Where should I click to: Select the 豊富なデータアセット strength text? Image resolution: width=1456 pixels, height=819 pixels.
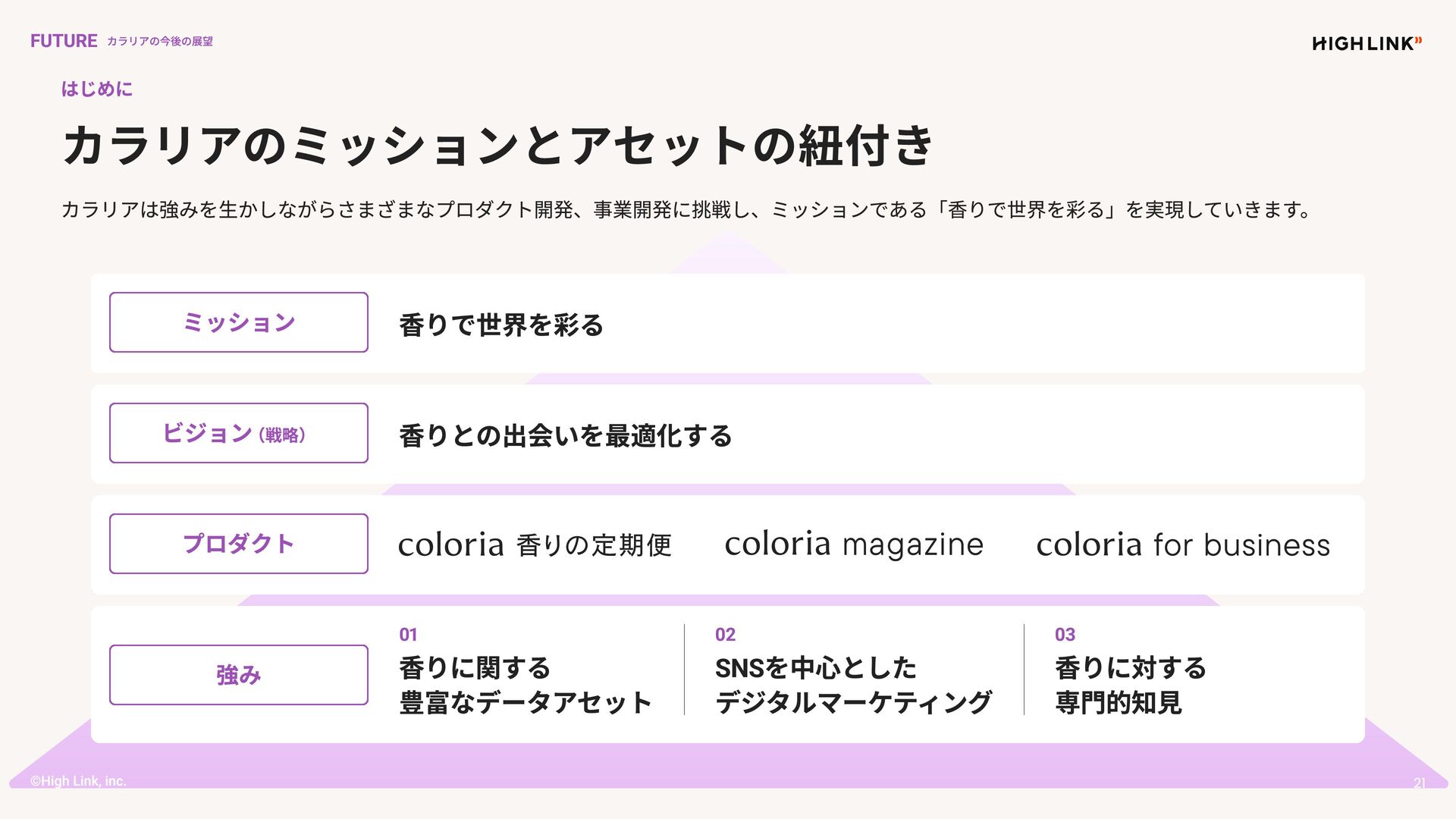click(525, 703)
